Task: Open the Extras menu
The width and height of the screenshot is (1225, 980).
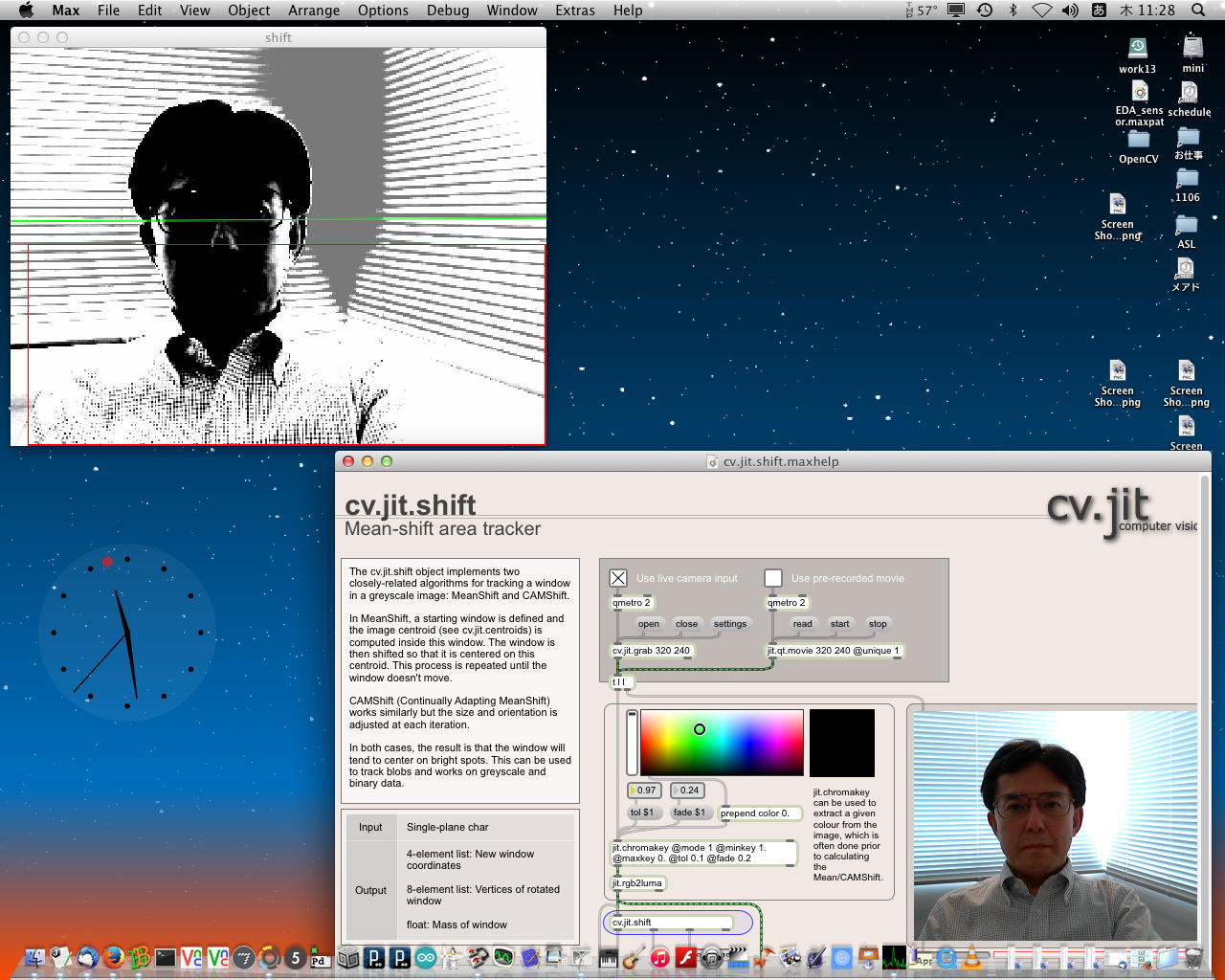Action: (574, 11)
